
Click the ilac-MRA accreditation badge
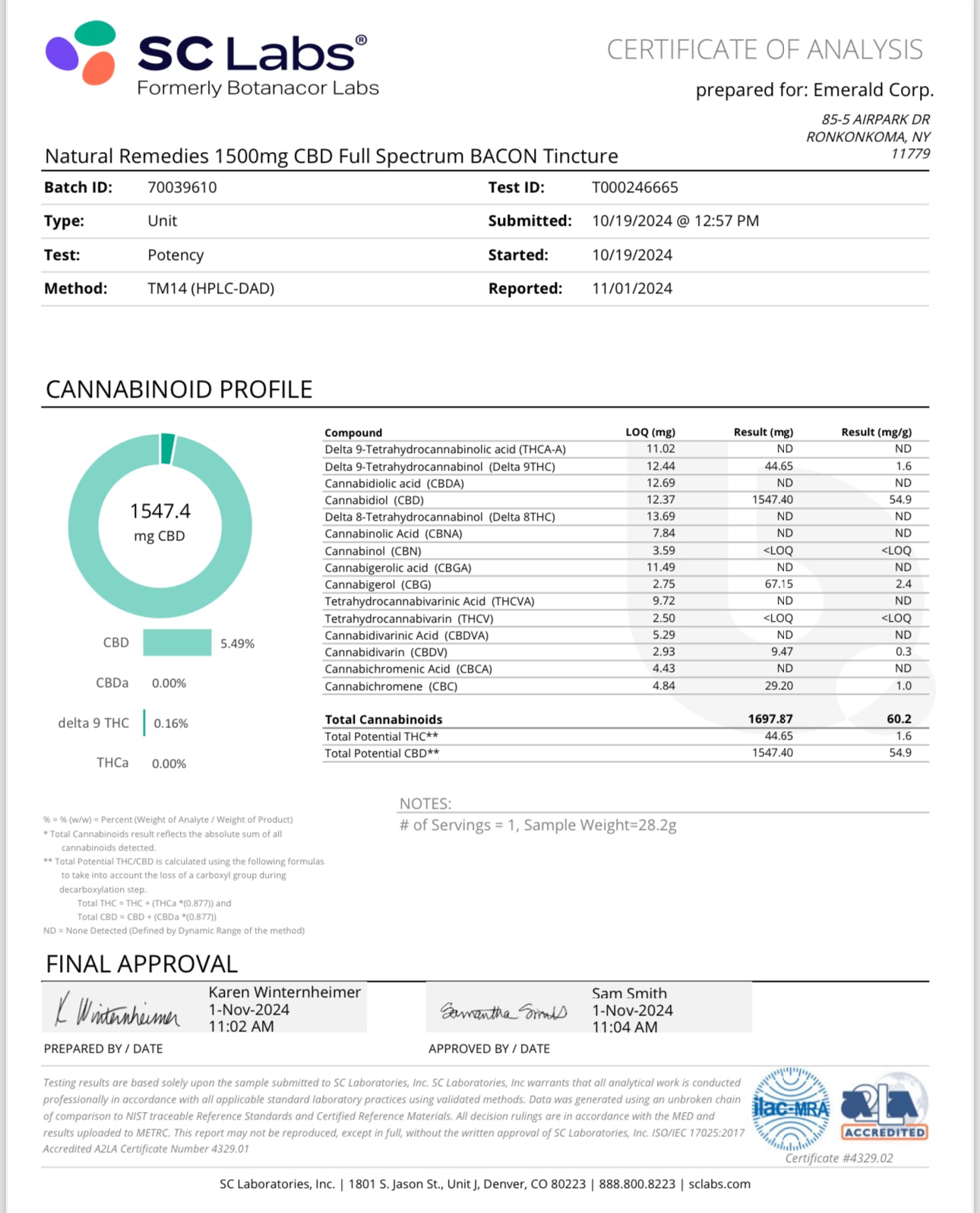click(790, 1109)
